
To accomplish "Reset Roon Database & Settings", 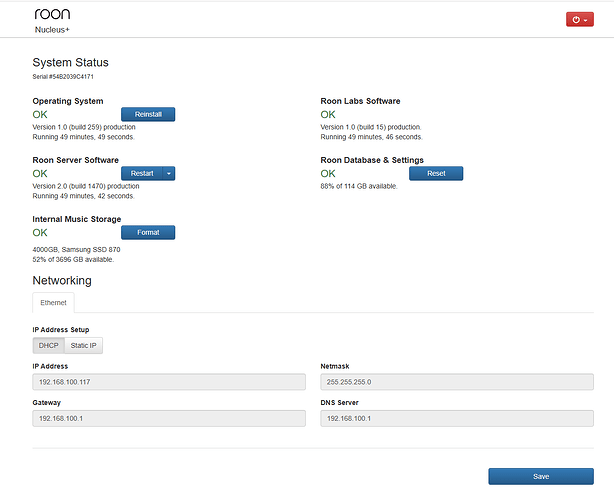I will pyautogui.click(x=436, y=173).
